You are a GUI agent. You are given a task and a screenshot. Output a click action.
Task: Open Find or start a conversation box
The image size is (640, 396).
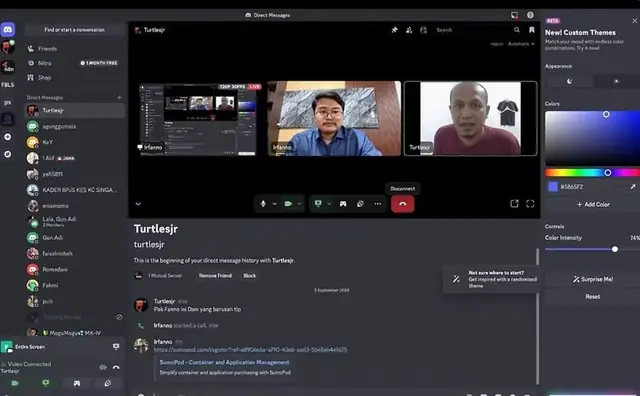point(74,30)
